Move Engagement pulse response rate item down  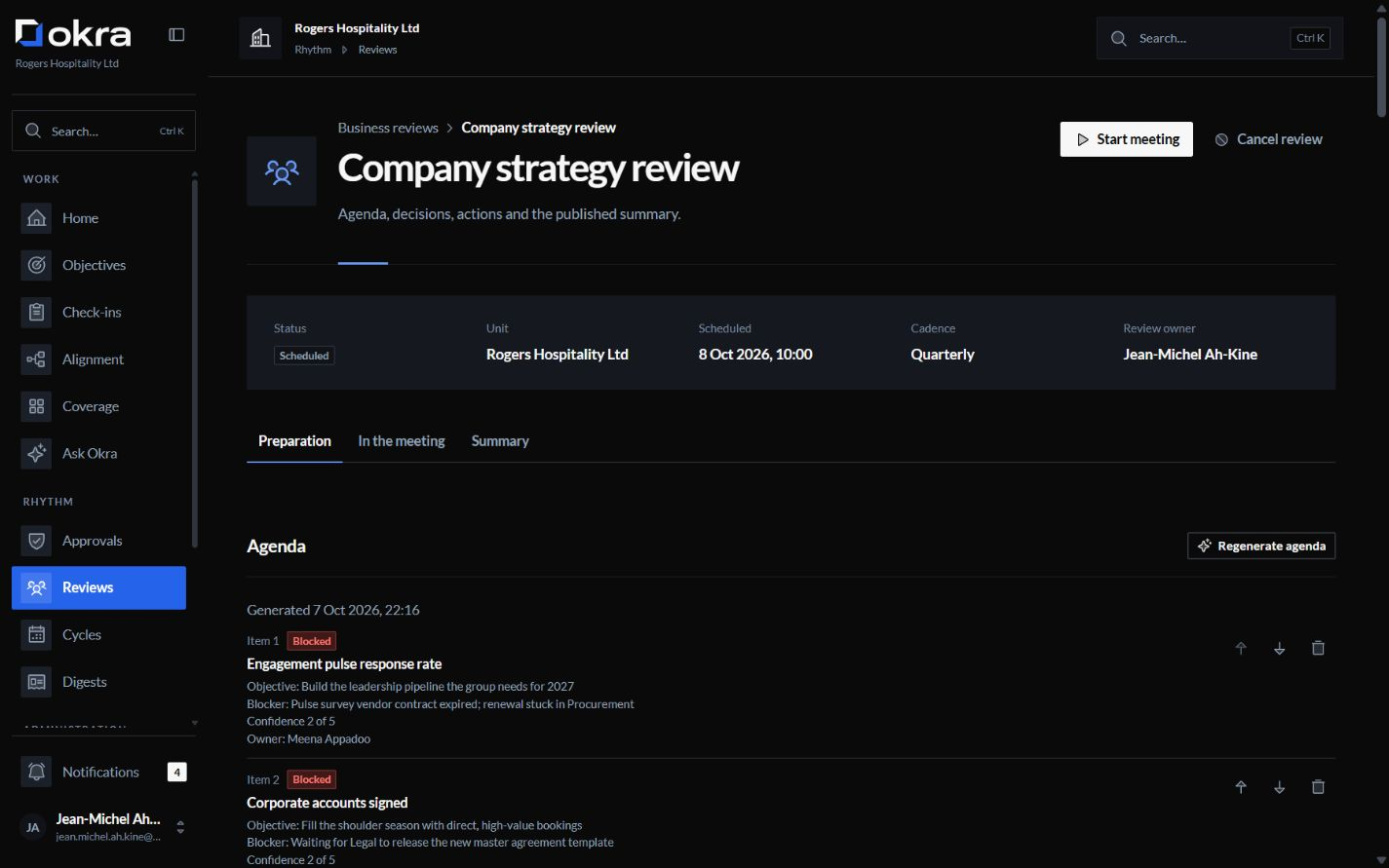pyautogui.click(x=1279, y=648)
